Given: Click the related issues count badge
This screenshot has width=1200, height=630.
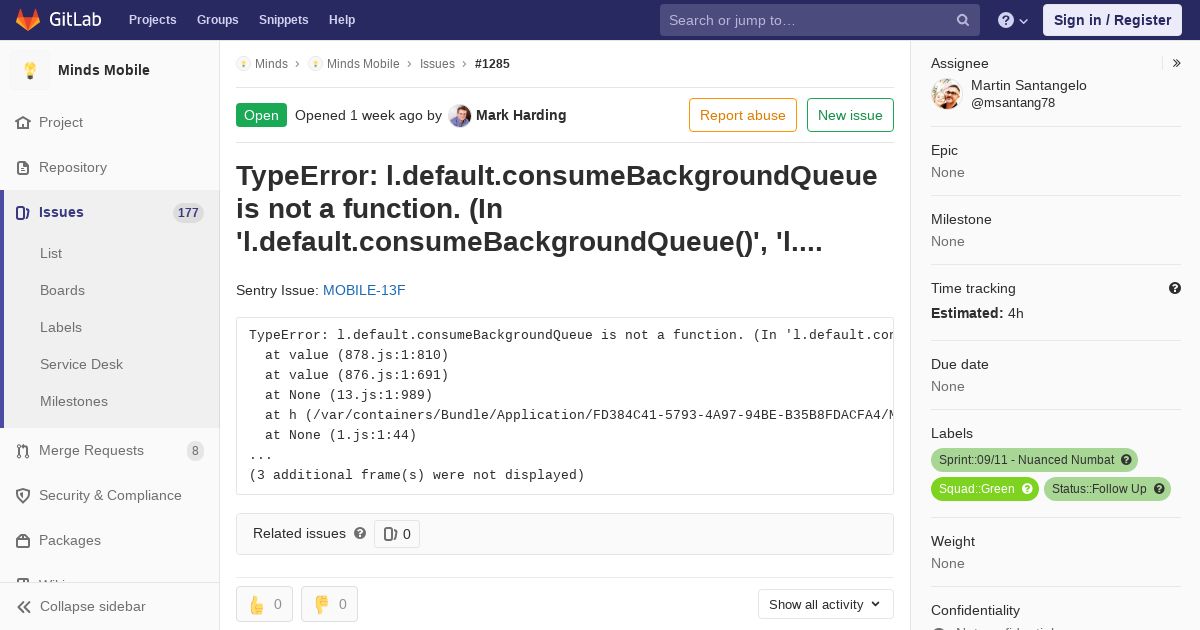Looking at the screenshot, I should 397,534.
